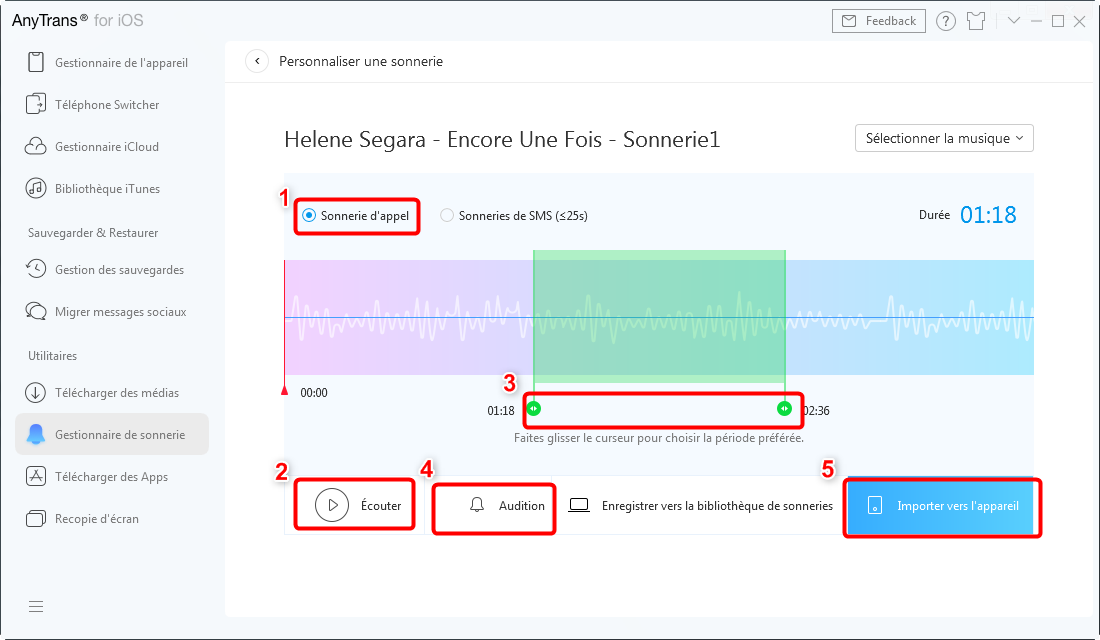Select Migrer messages sociaux
Image resolution: width=1100 pixels, height=640 pixels.
pyautogui.click(x=112, y=312)
